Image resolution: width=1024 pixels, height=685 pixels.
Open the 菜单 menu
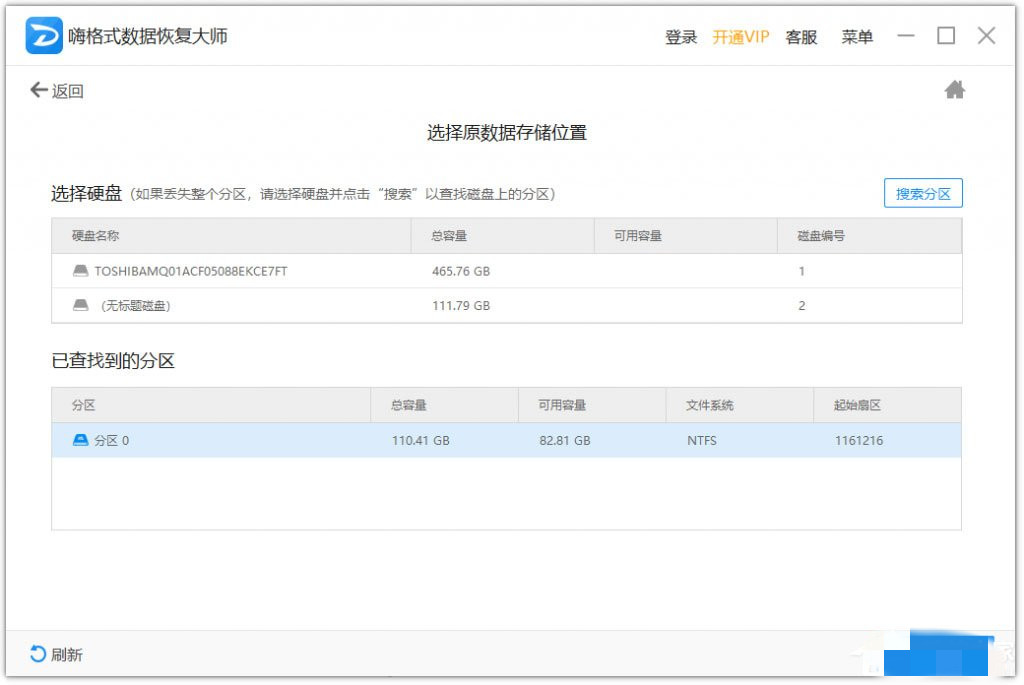857,37
